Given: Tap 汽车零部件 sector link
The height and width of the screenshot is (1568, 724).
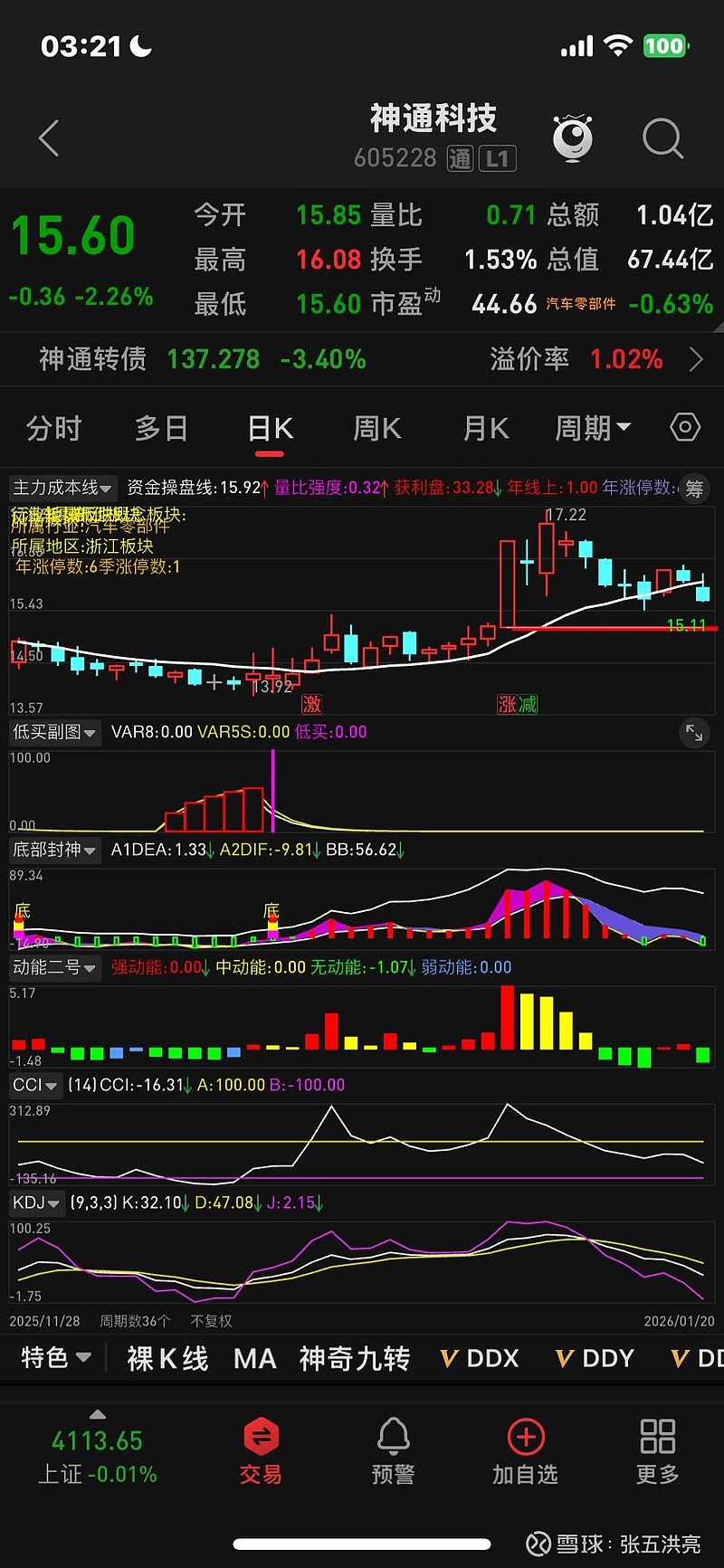Looking at the screenshot, I should point(581,304).
